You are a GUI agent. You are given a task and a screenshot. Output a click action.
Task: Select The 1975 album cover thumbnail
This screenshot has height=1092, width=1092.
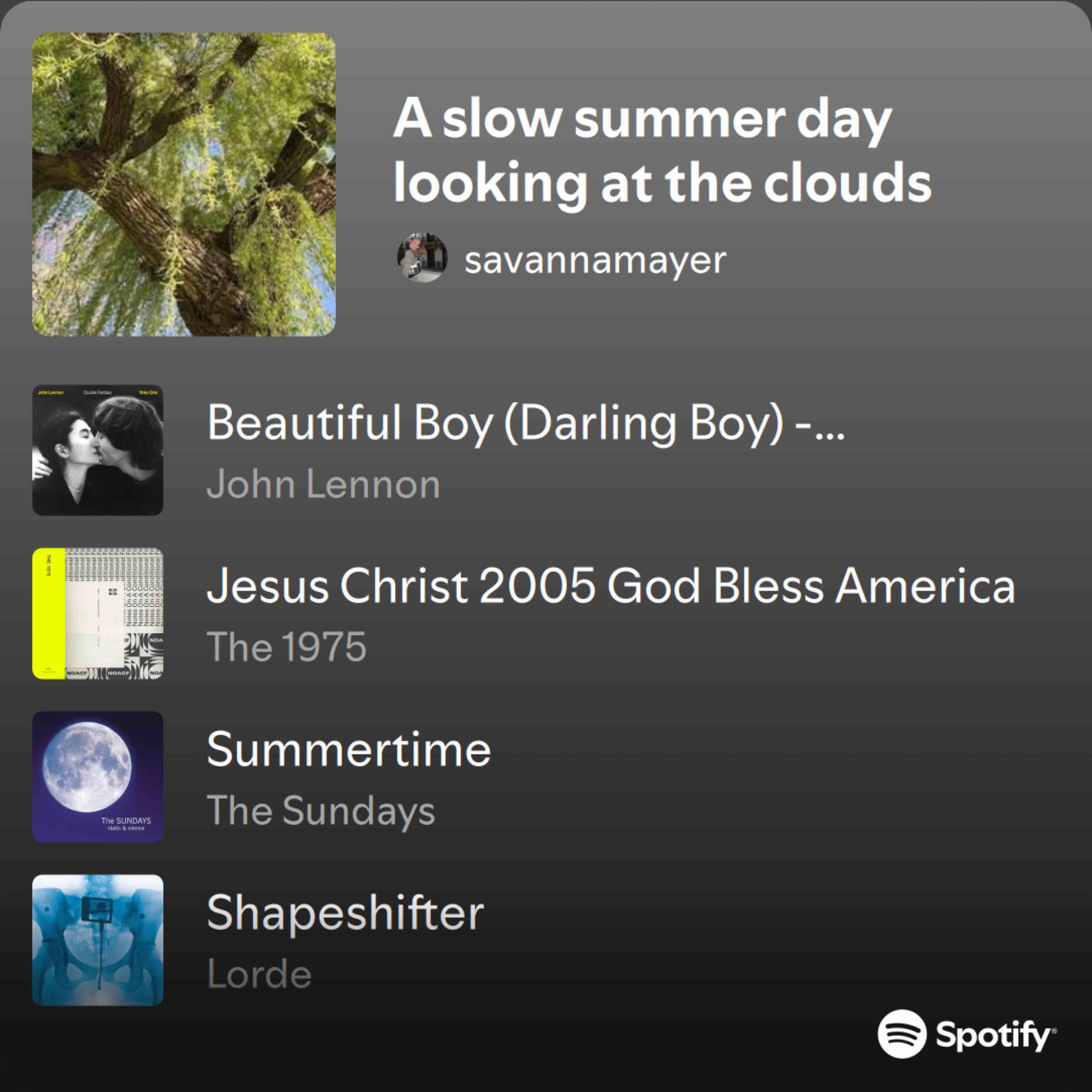pyautogui.click(x=98, y=613)
